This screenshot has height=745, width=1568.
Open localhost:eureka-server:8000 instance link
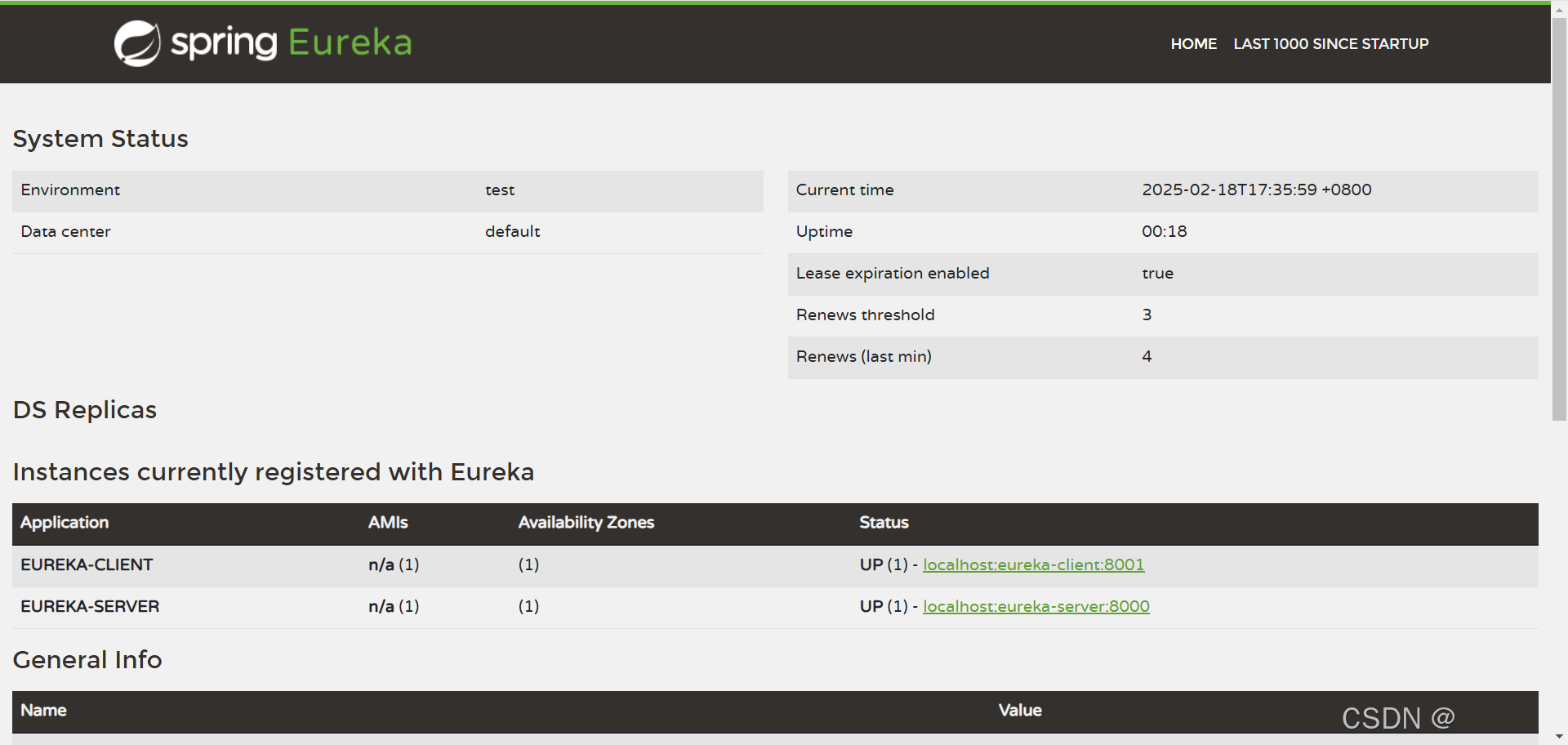click(x=1036, y=606)
